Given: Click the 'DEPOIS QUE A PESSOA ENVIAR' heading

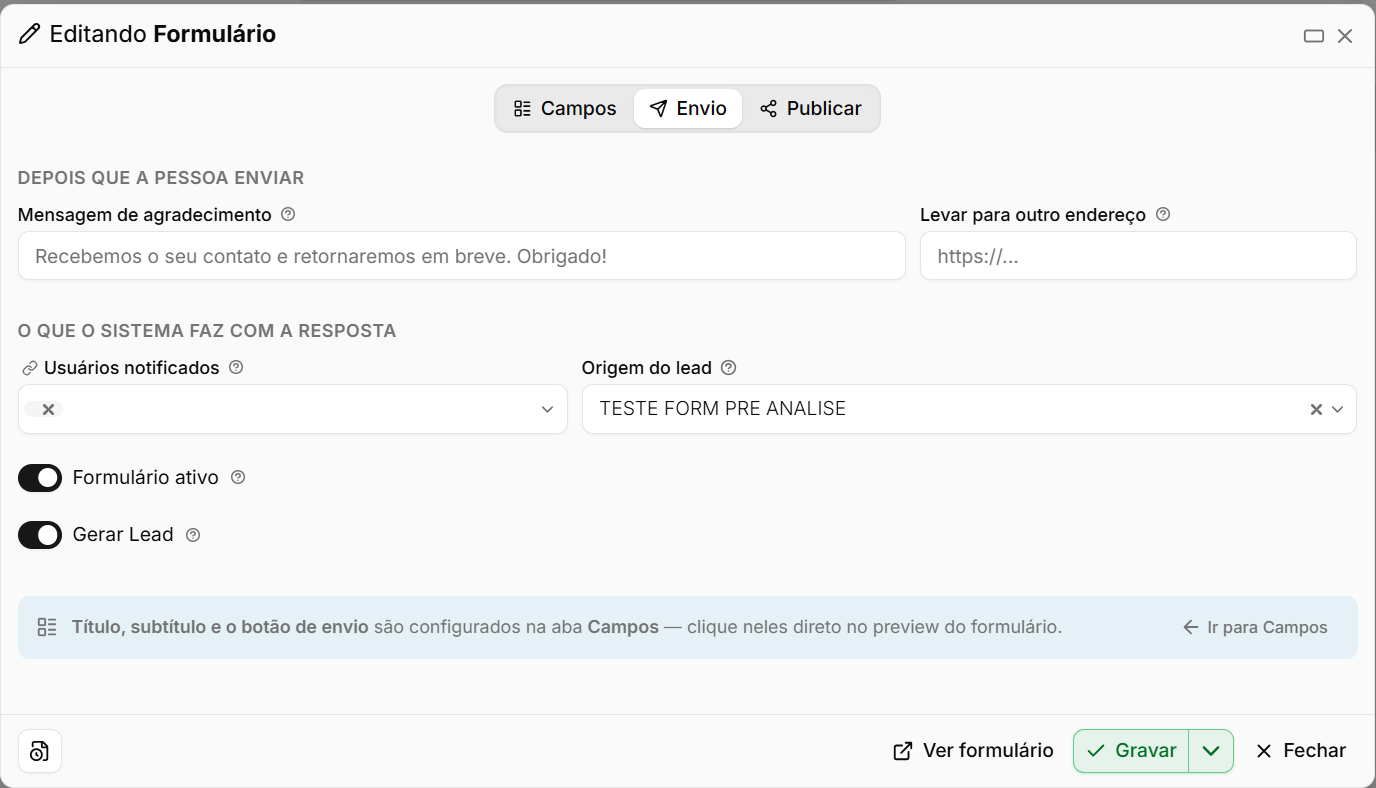Looking at the screenshot, I should tap(161, 178).
